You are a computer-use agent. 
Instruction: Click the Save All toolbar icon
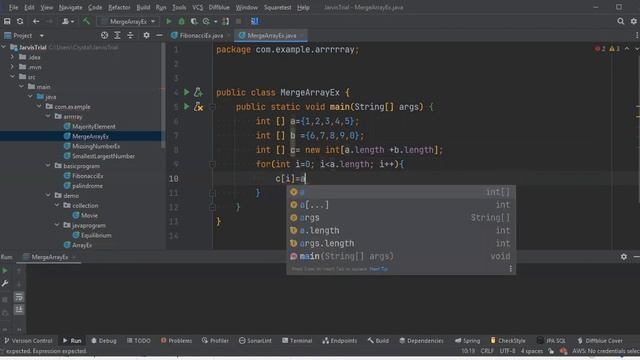click(x=7, y=21)
